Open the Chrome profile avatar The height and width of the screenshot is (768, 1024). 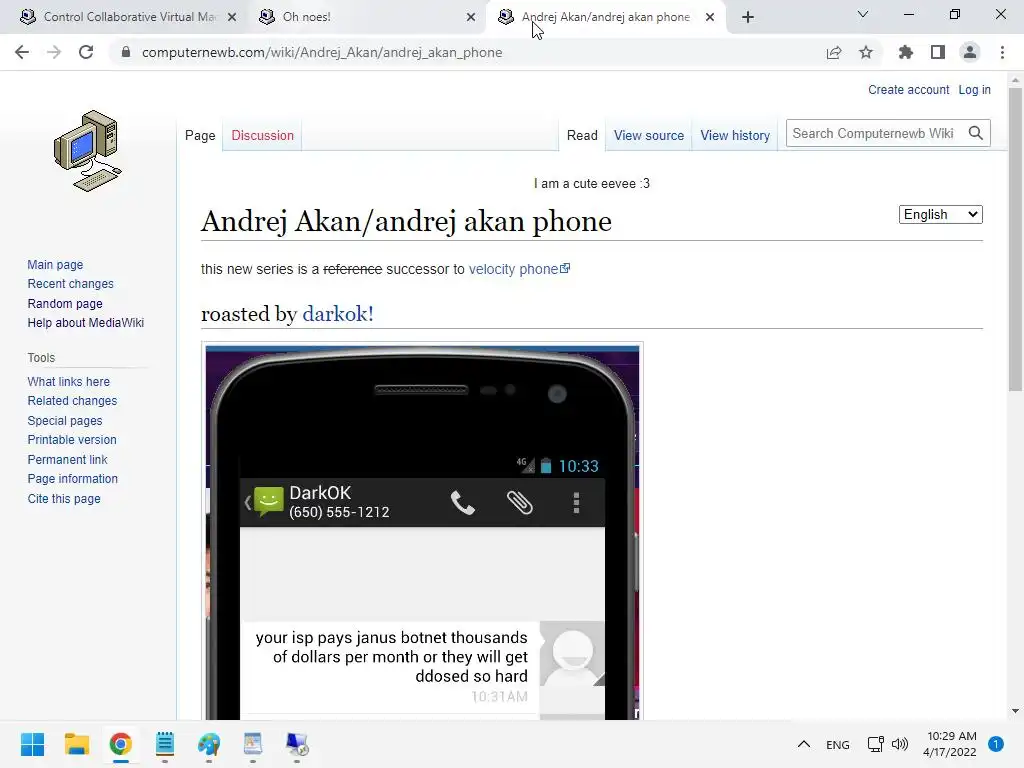(970, 52)
